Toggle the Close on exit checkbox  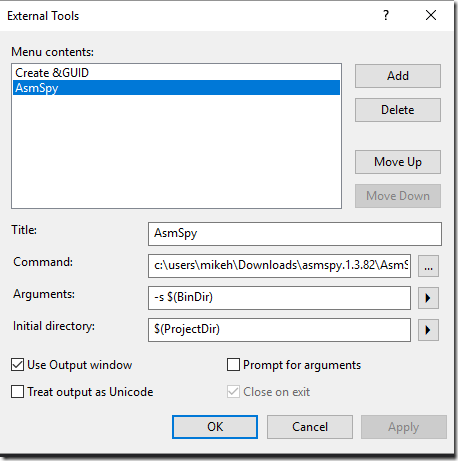[x=233, y=392]
